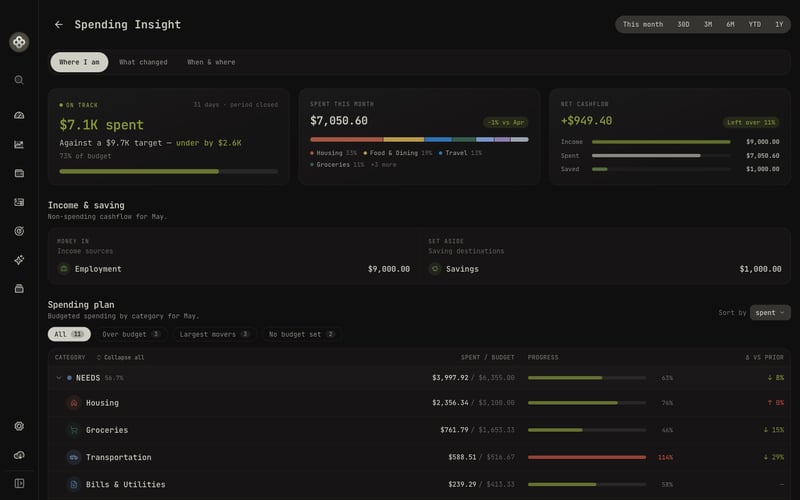Image resolution: width=800 pixels, height=500 pixels.
Task: Click the cloud sync icon in sidebar
Action: pos(19,455)
